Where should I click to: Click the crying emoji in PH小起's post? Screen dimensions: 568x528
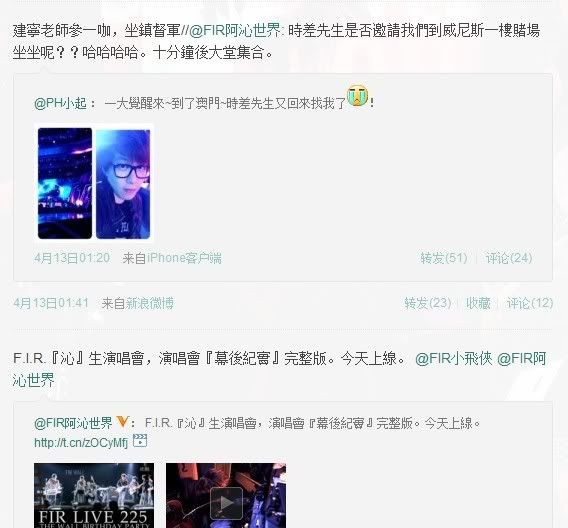358,96
